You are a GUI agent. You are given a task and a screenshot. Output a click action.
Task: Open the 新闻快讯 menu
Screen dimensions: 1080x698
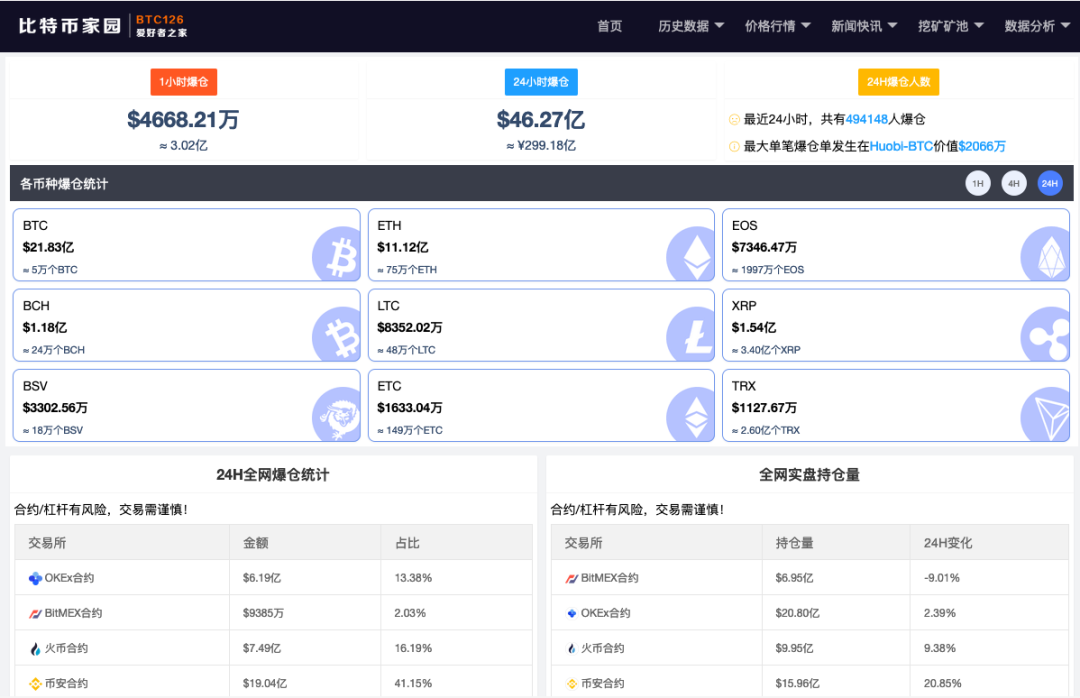pyautogui.click(x=857, y=26)
